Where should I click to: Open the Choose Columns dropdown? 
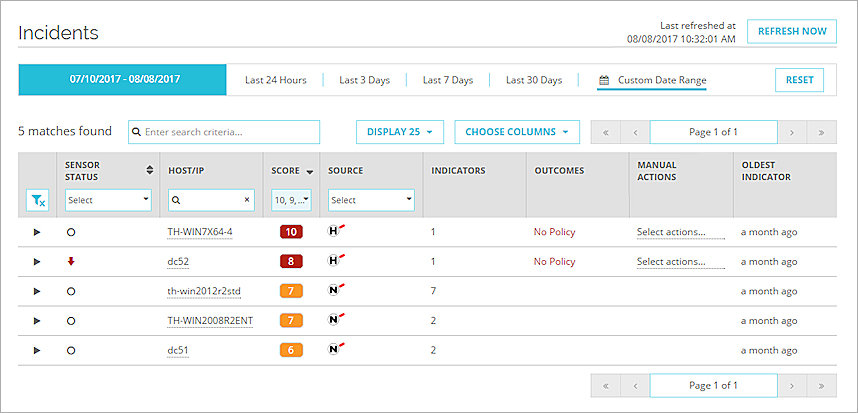pos(517,132)
